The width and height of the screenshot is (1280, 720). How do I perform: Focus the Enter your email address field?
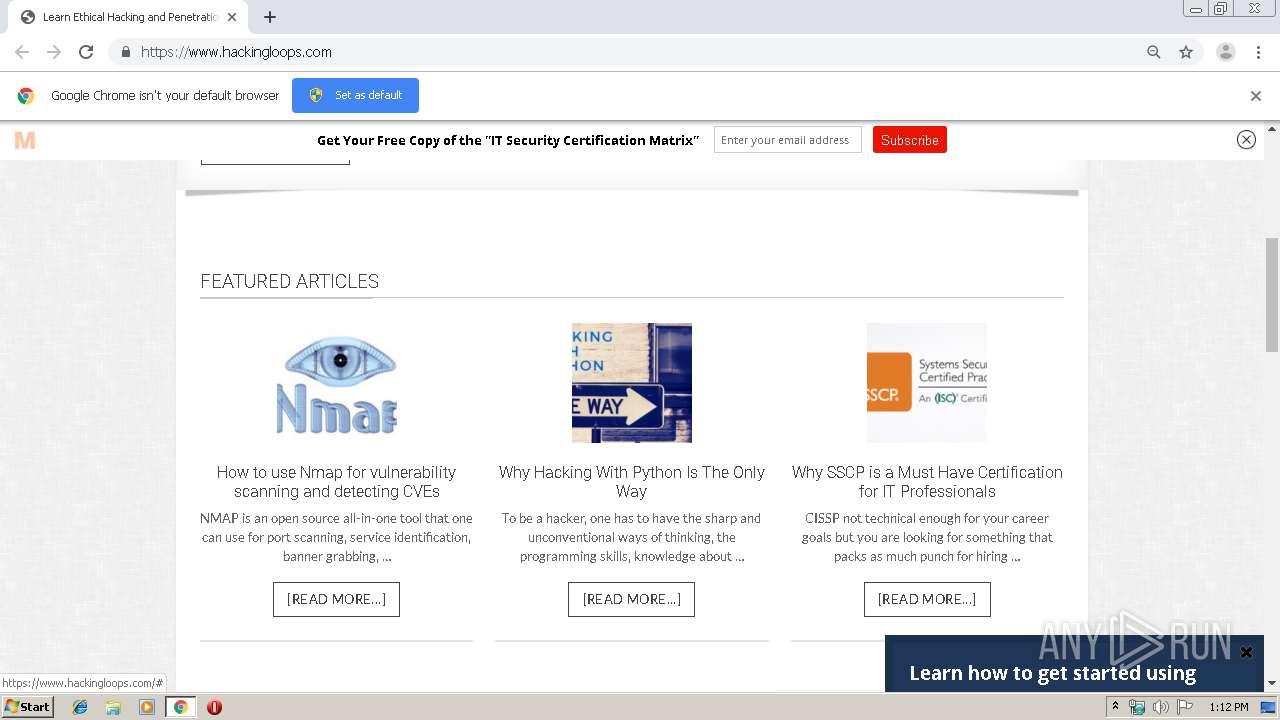[x=787, y=140]
